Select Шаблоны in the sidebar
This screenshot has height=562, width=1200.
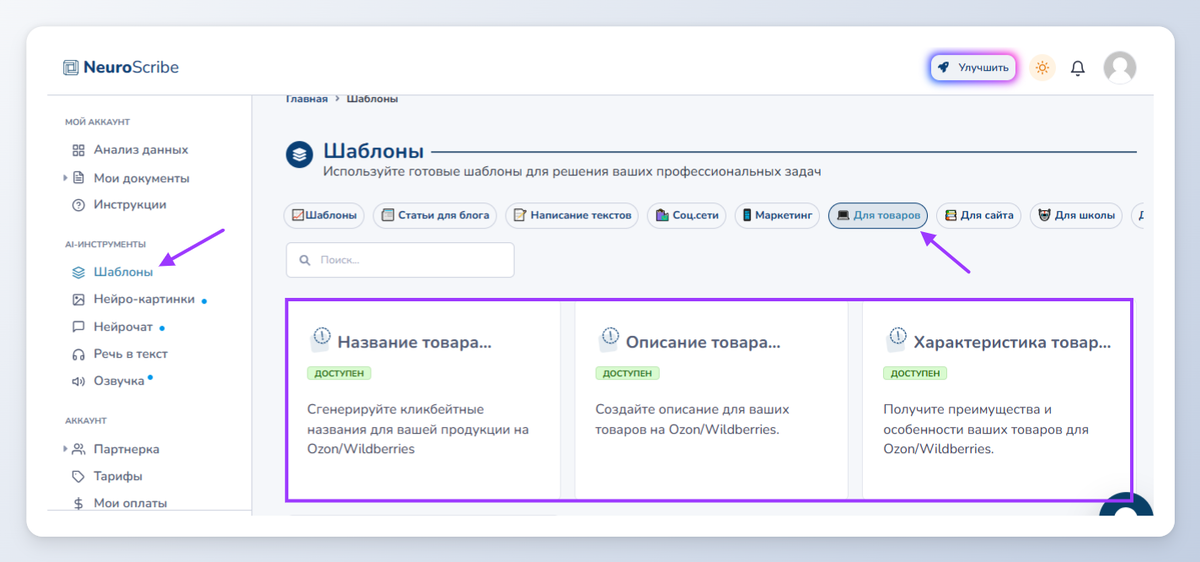click(123, 272)
